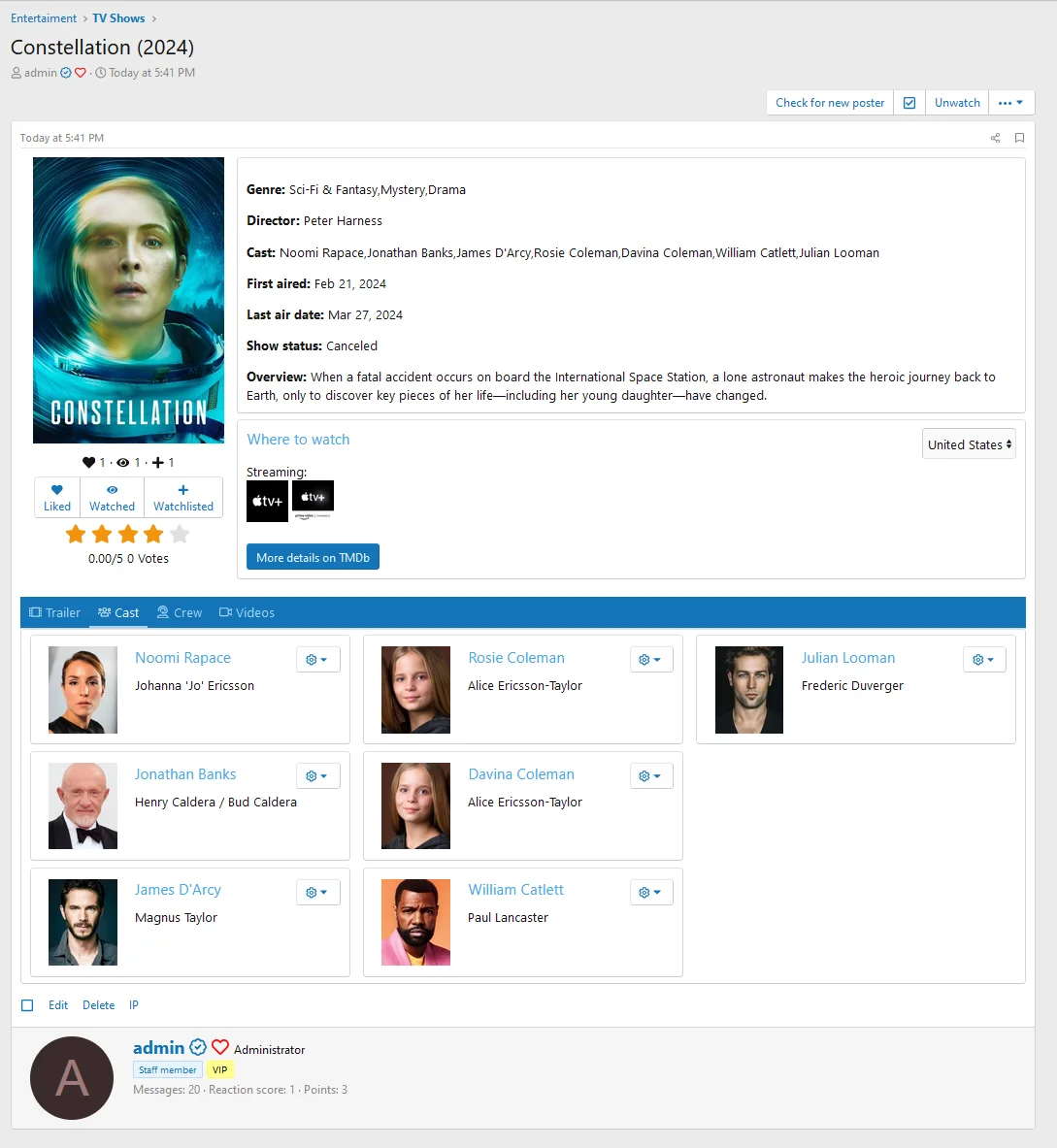1057x1148 pixels.
Task: Expand the three-dots more options menu
Action: [1010, 103]
